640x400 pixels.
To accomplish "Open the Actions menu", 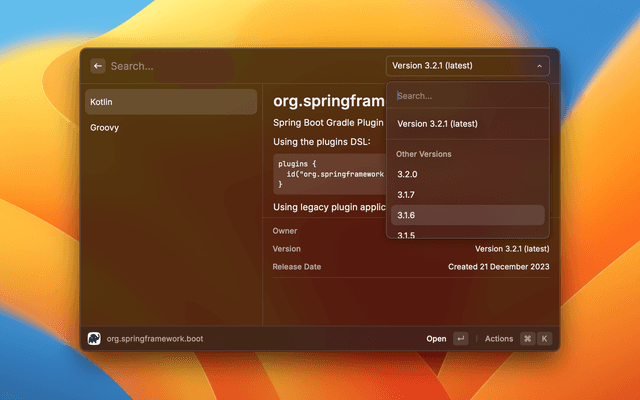I will tap(499, 338).
